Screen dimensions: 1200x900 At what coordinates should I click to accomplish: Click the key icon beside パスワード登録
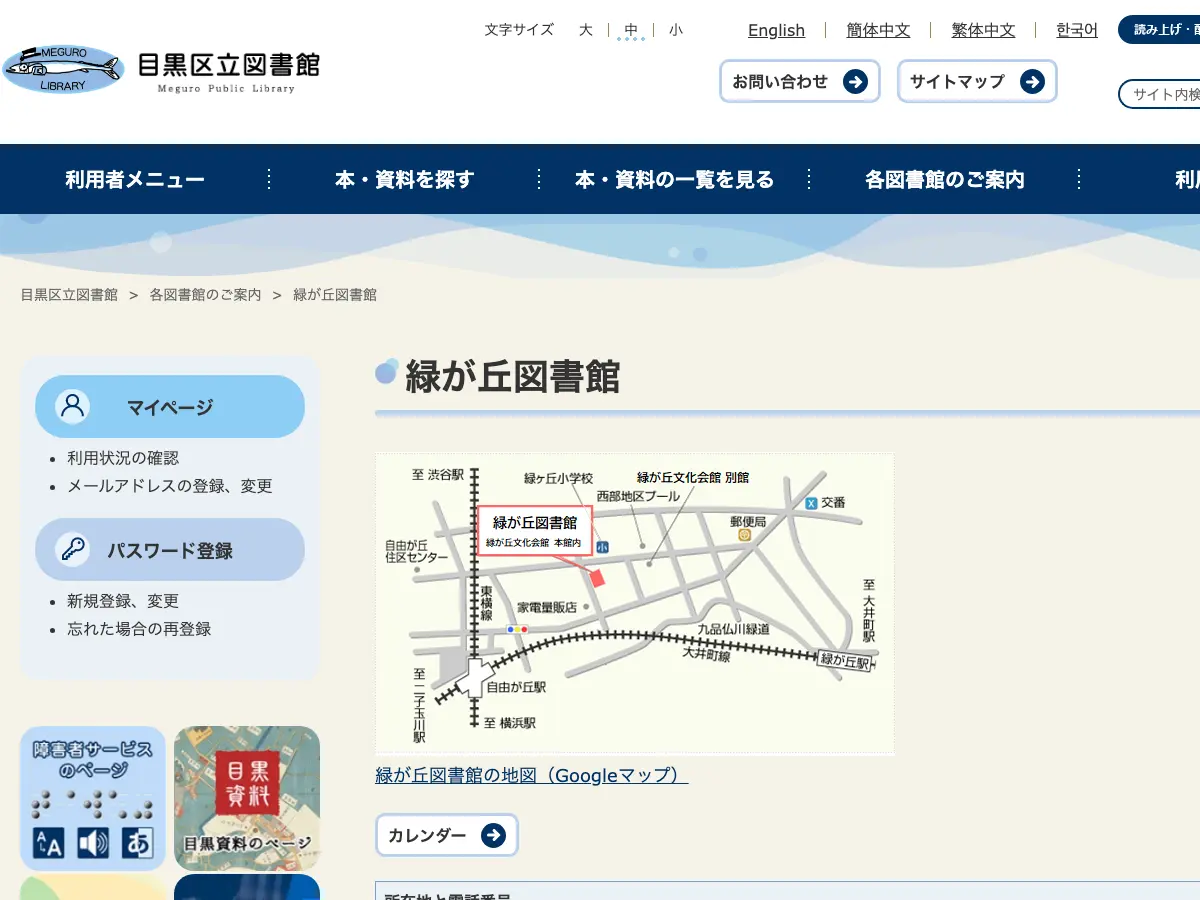[72, 549]
